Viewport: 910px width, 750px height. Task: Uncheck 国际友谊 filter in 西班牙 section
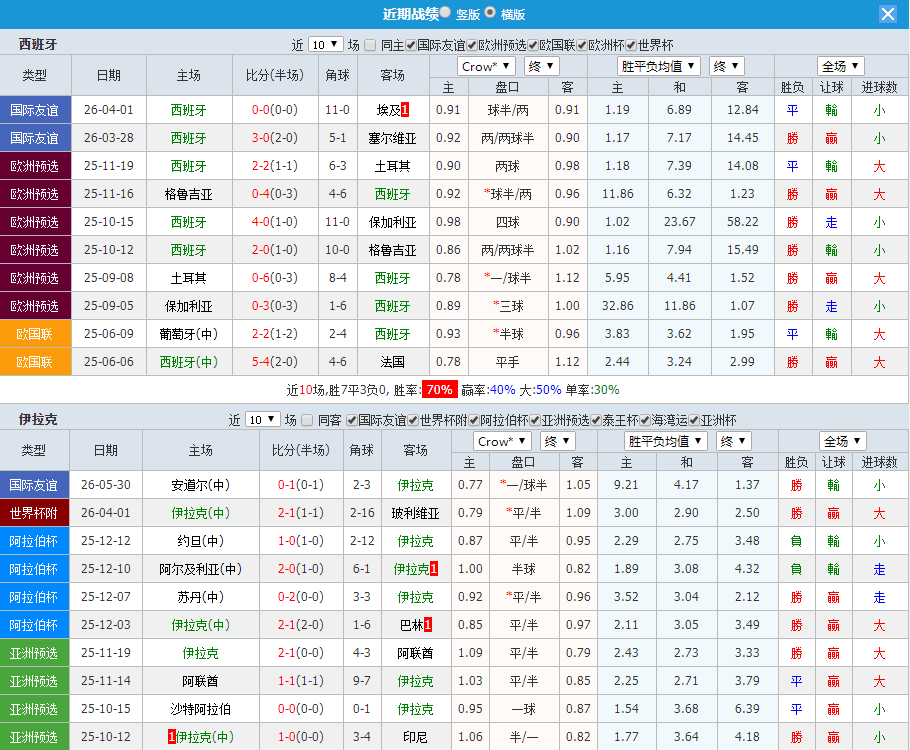pos(411,45)
